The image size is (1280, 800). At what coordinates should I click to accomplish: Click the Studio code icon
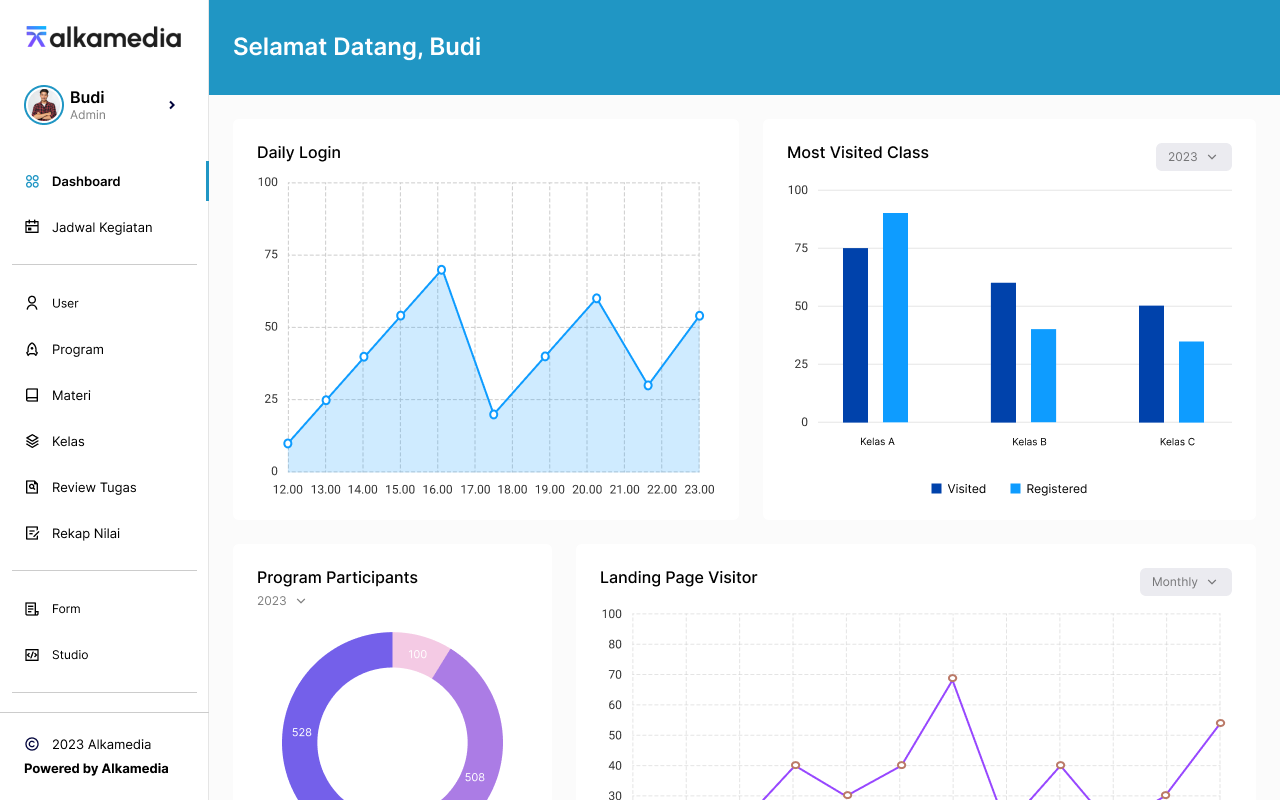pyautogui.click(x=32, y=654)
